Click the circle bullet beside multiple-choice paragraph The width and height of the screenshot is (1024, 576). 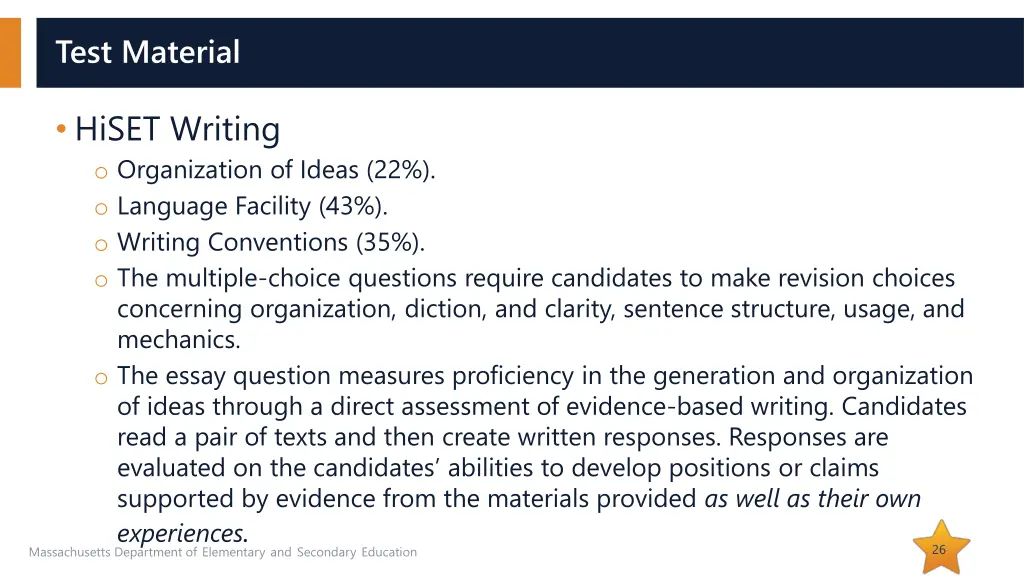point(101,281)
